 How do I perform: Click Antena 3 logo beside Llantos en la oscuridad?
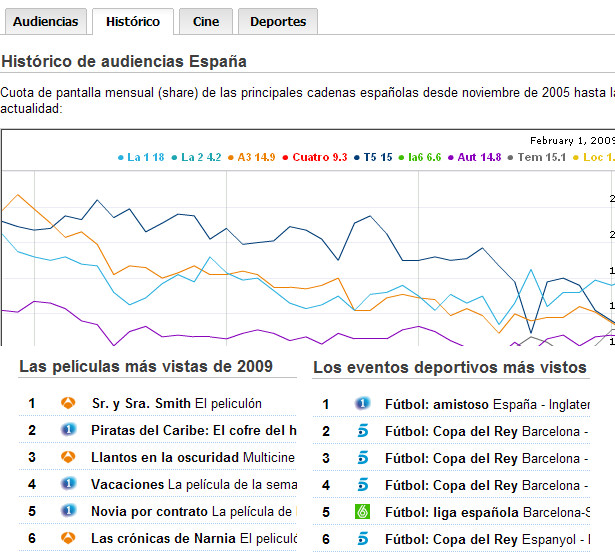tap(69, 457)
